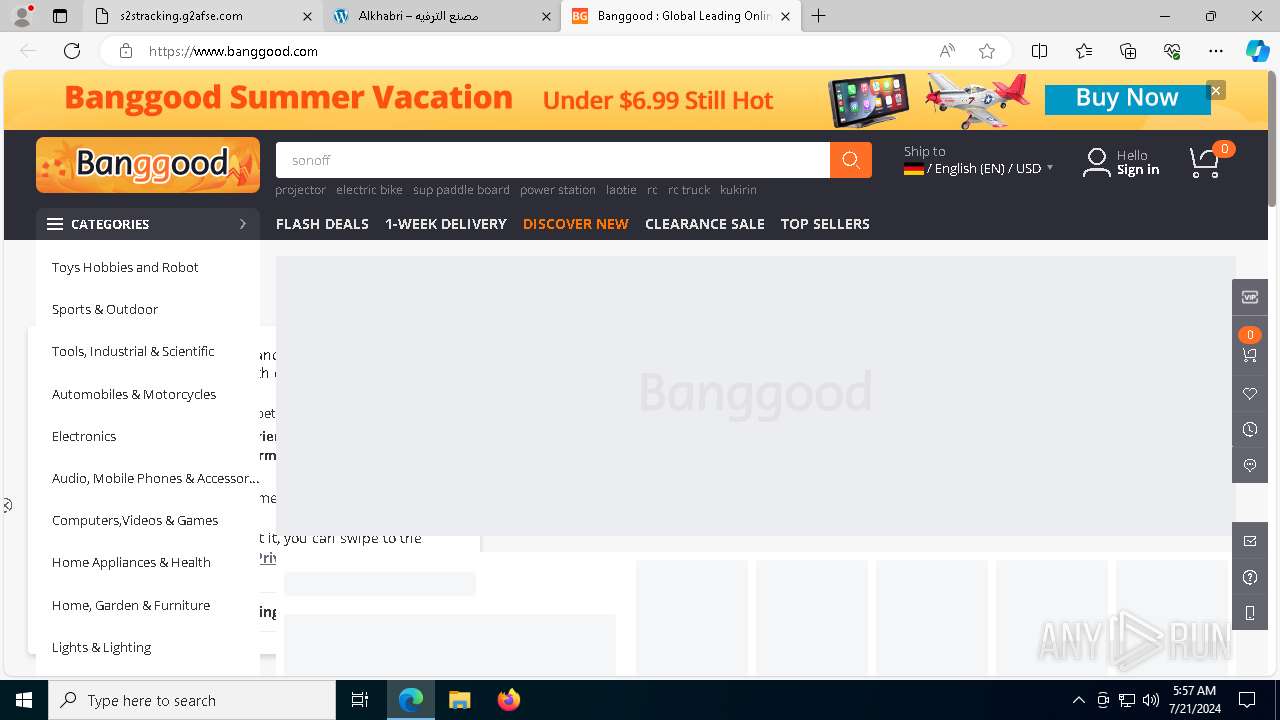
Task: Open Edge Settings and more menu
Action: [1216, 51]
